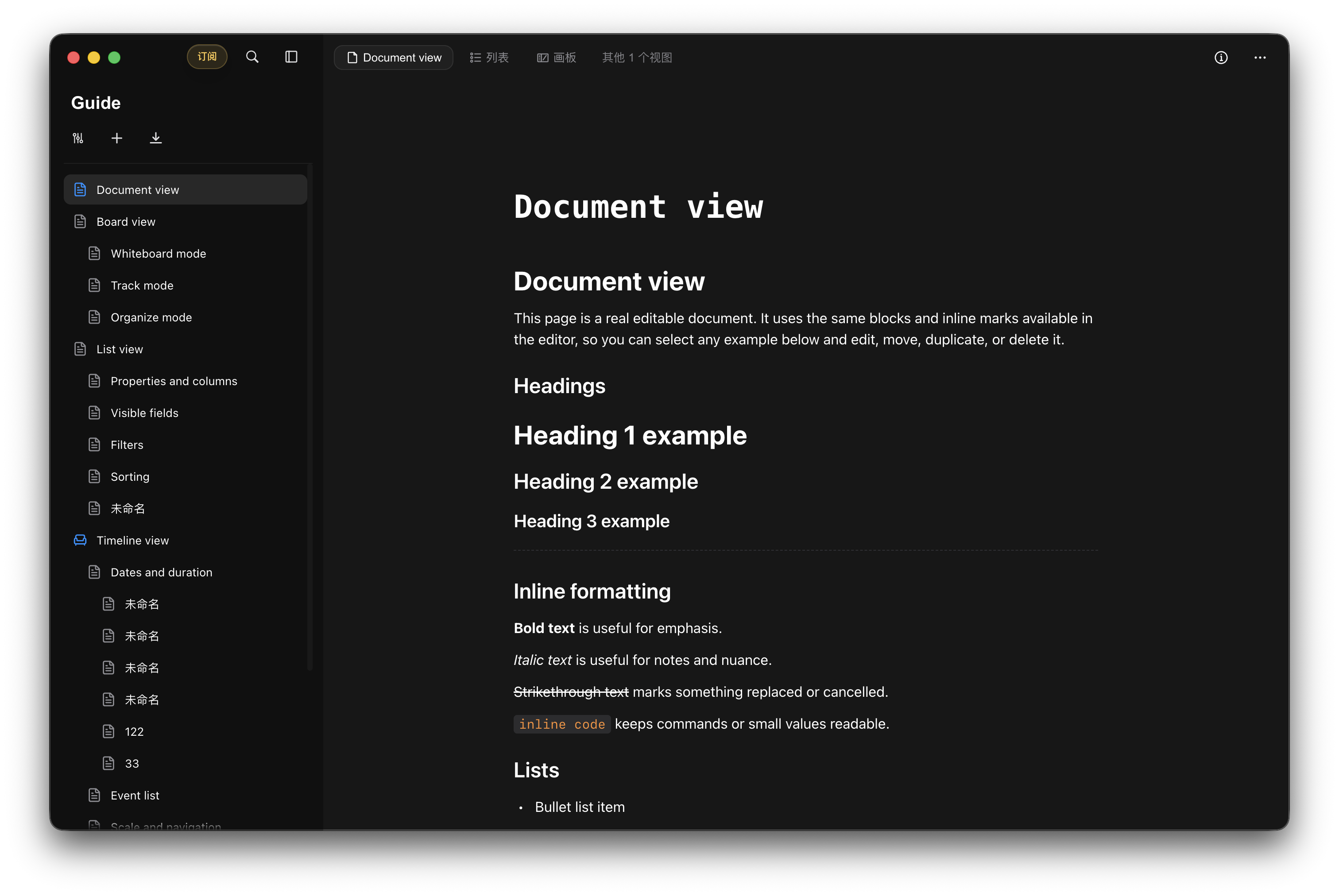Click the page icon beside 33
This screenshot has width=1339, height=896.
coord(108,764)
